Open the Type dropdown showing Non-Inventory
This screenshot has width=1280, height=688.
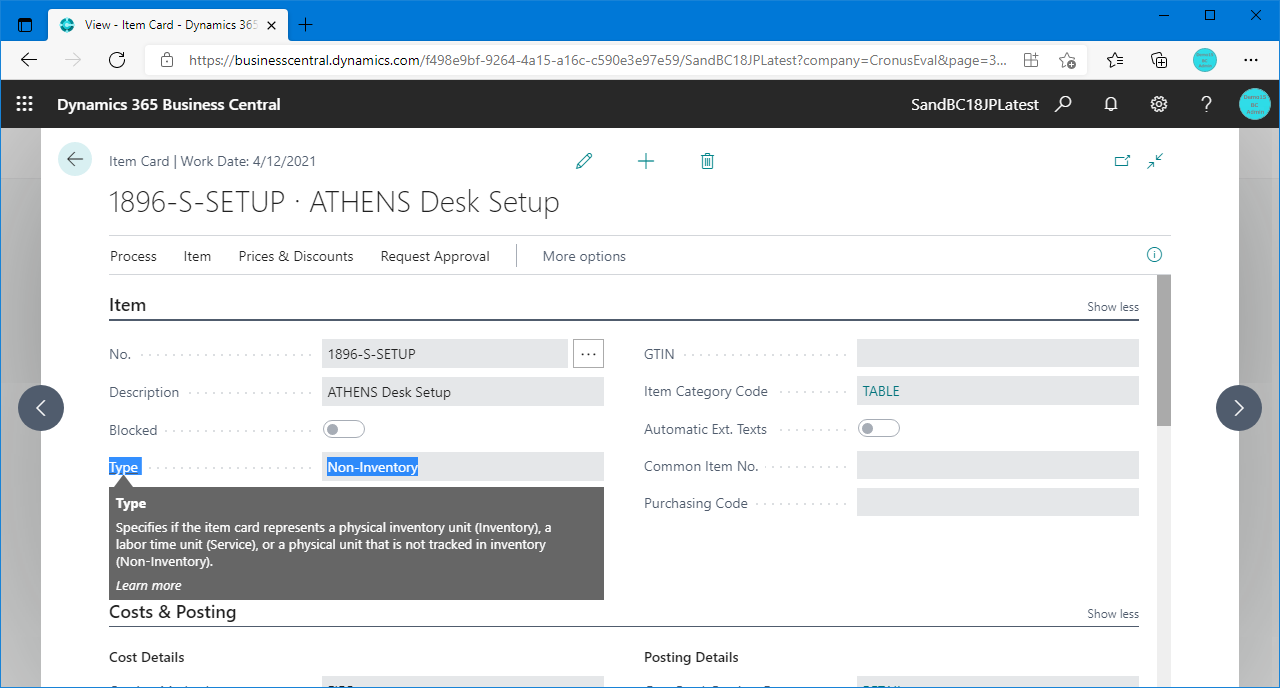463,466
